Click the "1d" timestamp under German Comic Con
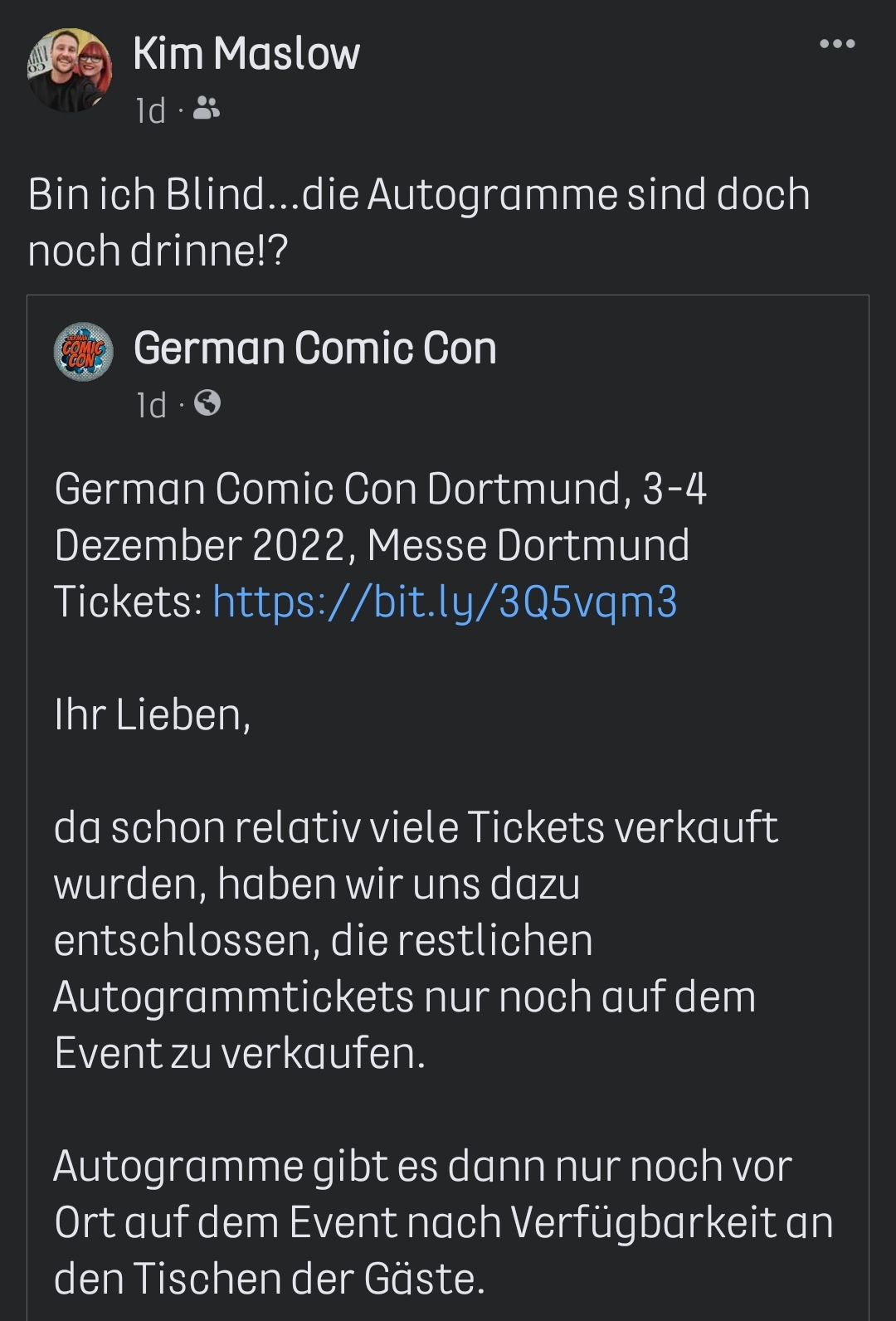This screenshot has width=896, height=1321. (x=152, y=405)
